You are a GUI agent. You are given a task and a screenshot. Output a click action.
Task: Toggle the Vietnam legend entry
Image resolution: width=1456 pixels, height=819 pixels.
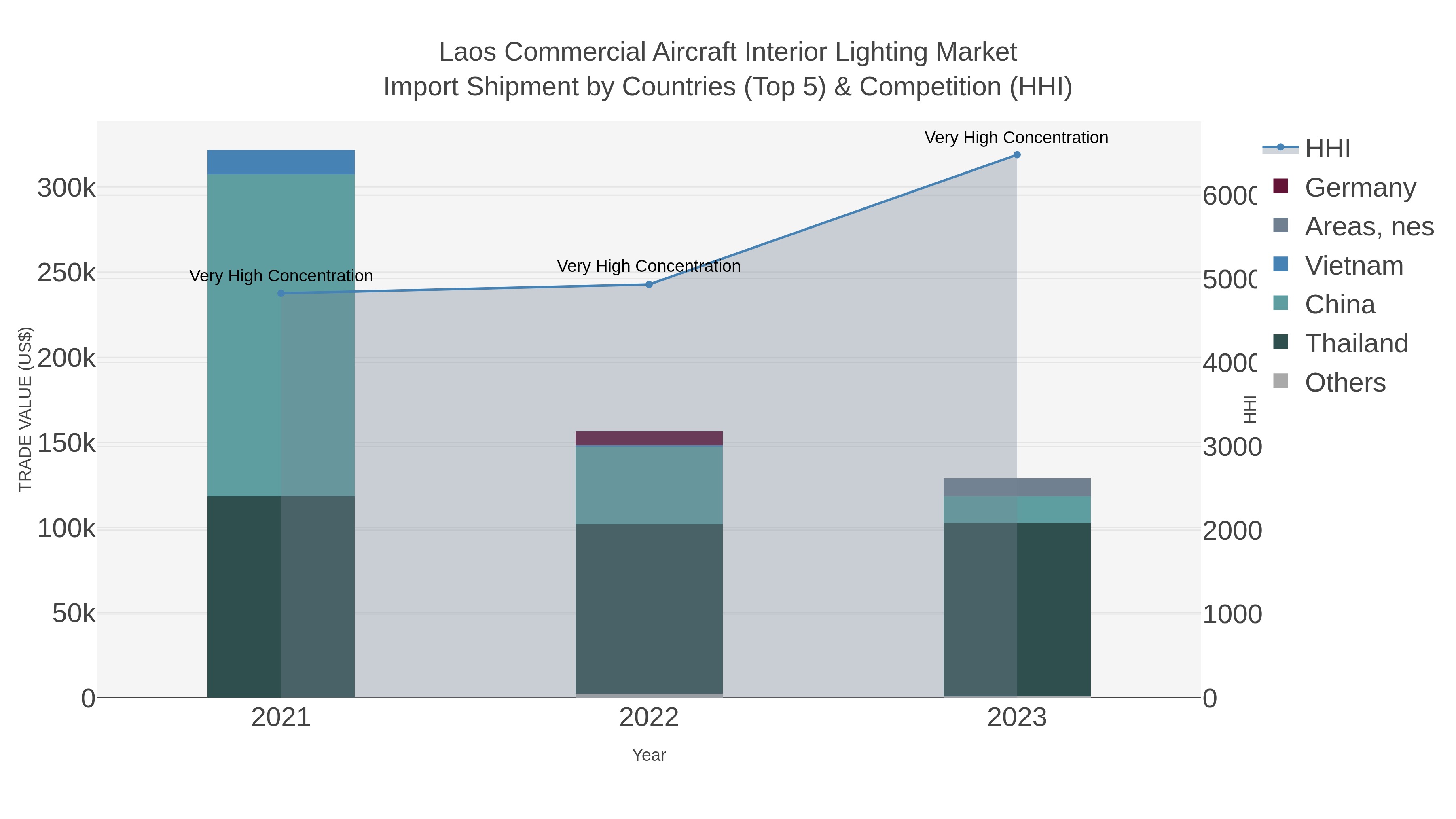[1338, 265]
